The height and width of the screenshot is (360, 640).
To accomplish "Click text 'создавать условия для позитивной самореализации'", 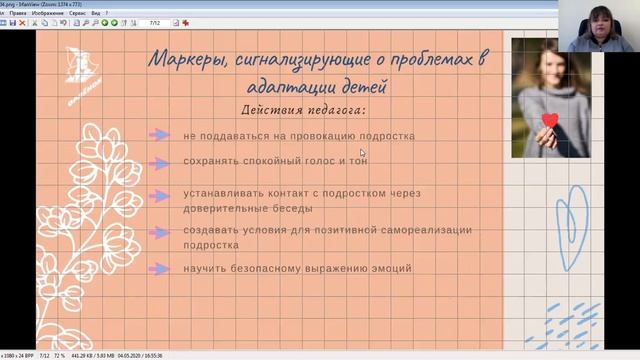I will click(327, 230).
